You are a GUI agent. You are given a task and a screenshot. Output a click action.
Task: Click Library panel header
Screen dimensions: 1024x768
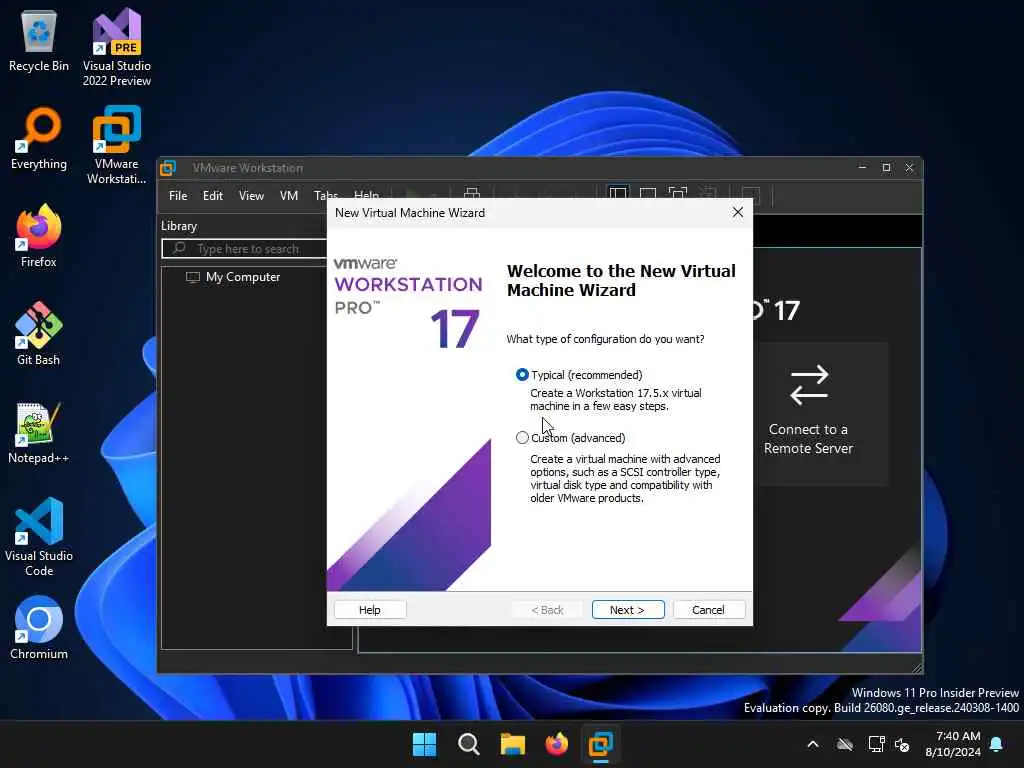tap(179, 226)
